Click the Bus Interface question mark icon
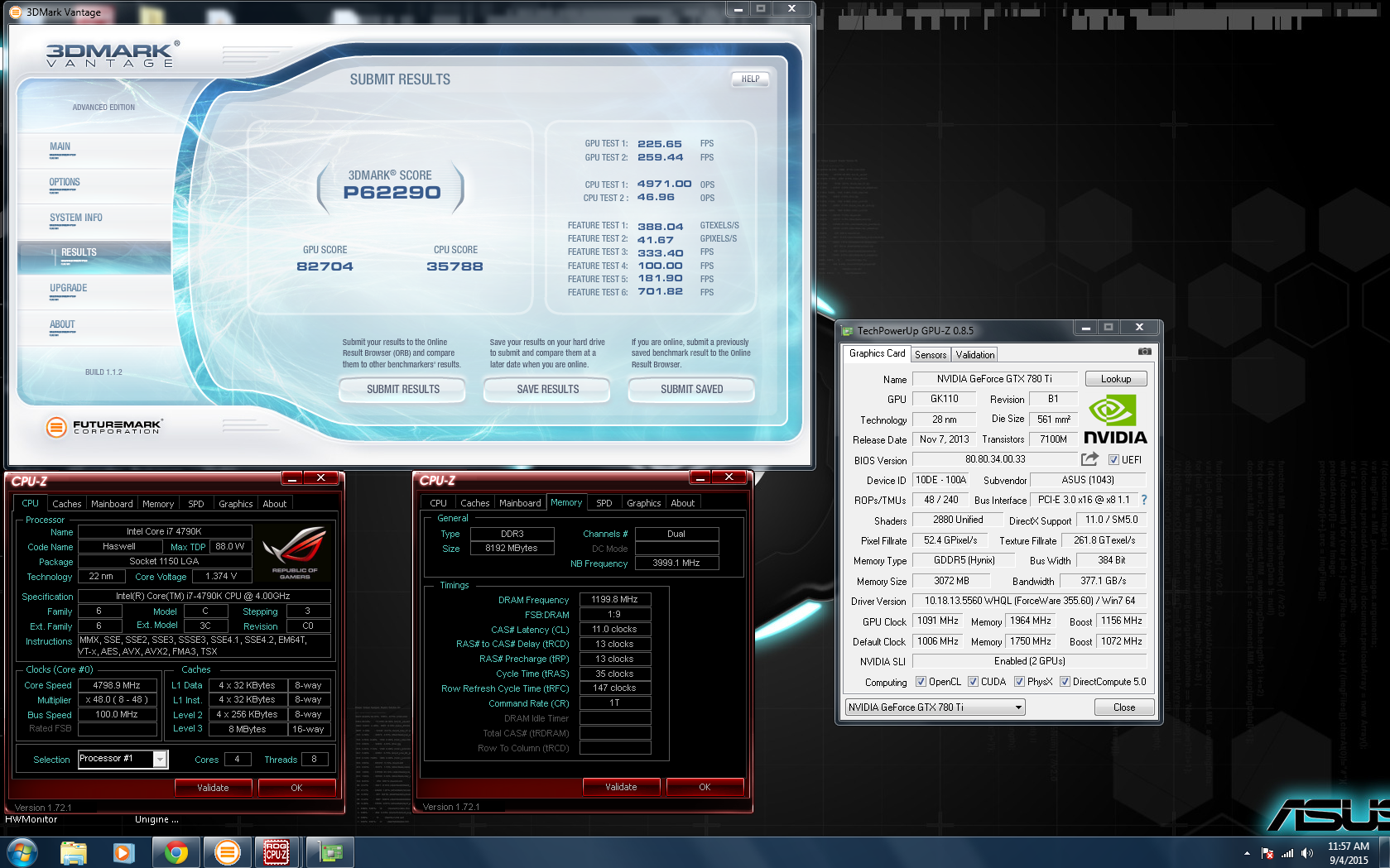The height and width of the screenshot is (868, 1390). pyautogui.click(x=1144, y=500)
